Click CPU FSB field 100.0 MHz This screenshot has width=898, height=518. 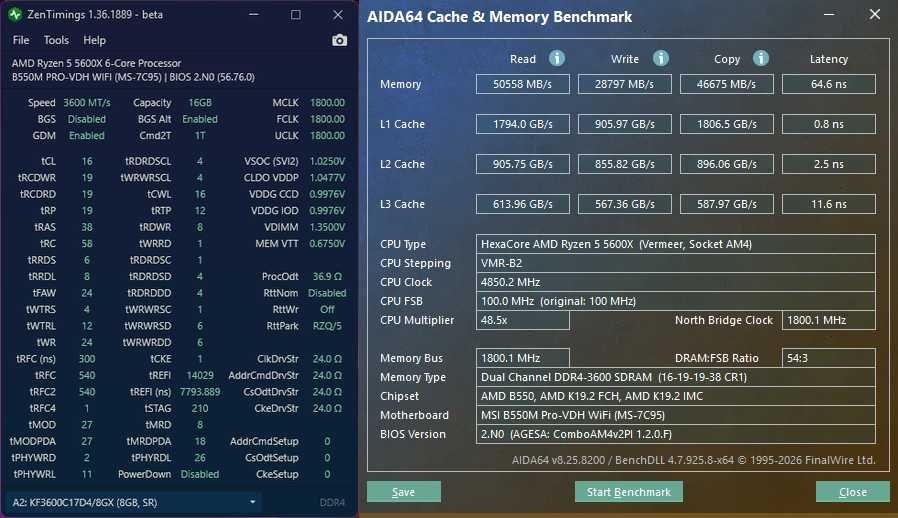point(676,301)
